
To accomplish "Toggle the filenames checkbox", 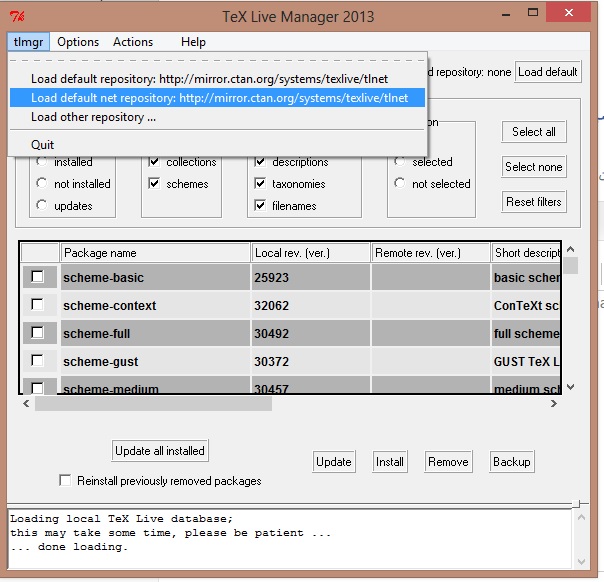I will click(260, 205).
